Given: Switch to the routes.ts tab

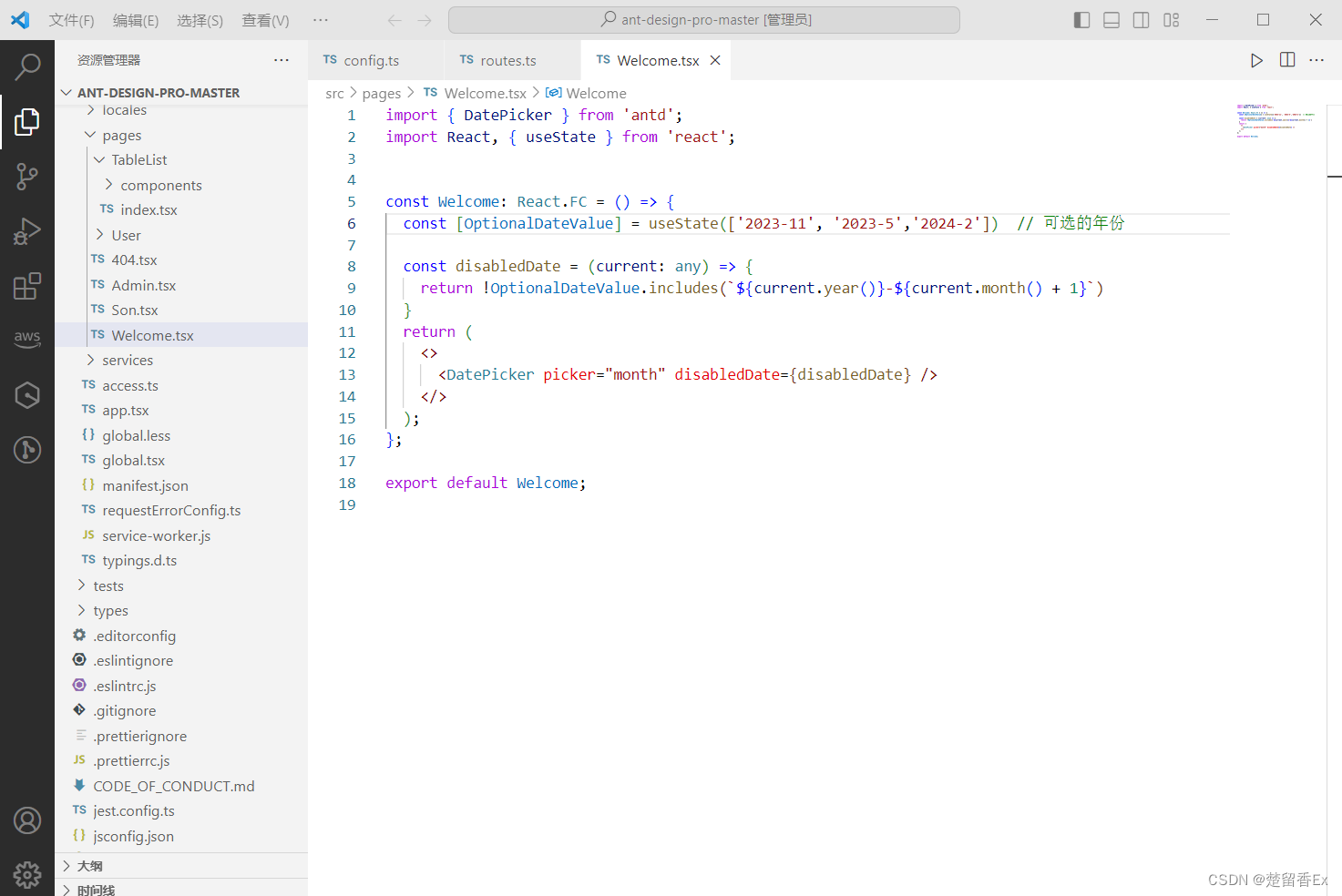Looking at the screenshot, I should click(x=507, y=59).
